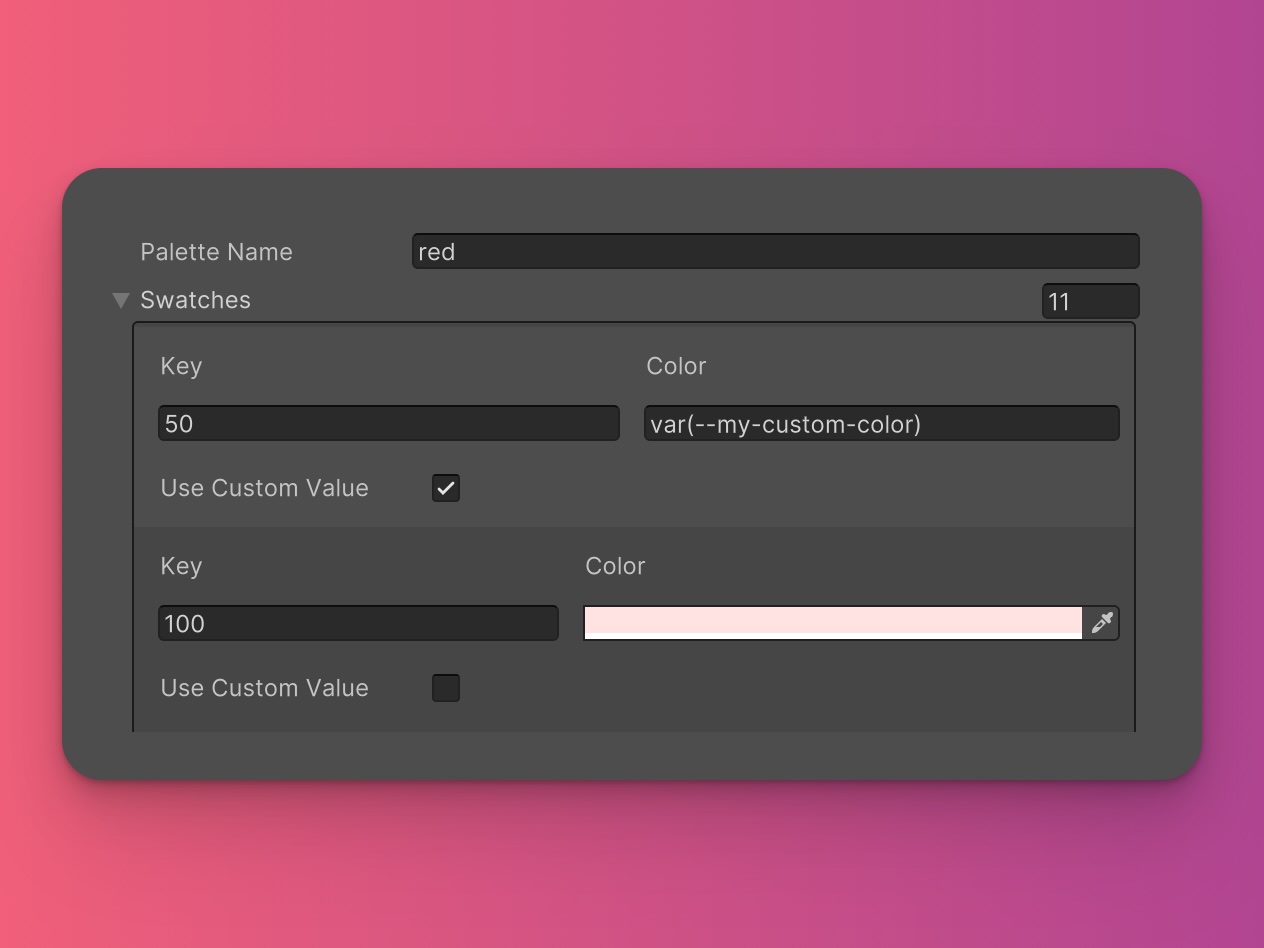This screenshot has height=948, width=1264.
Task: Uncheck Use Custom Value for key 50
Action: 446,488
